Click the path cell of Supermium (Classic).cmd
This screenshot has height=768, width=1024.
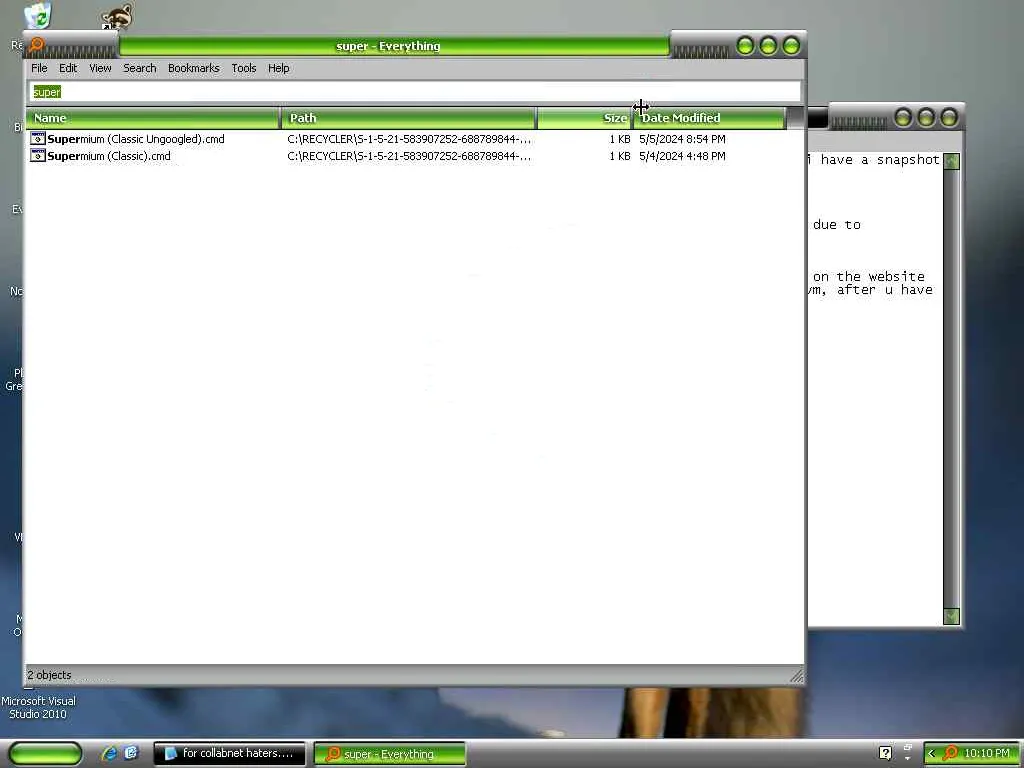coord(409,156)
